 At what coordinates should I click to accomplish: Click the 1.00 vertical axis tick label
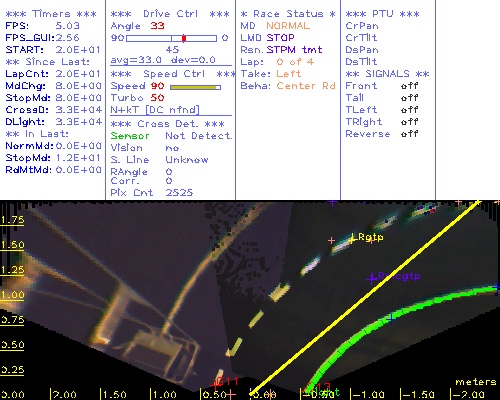click(x=12, y=295)
